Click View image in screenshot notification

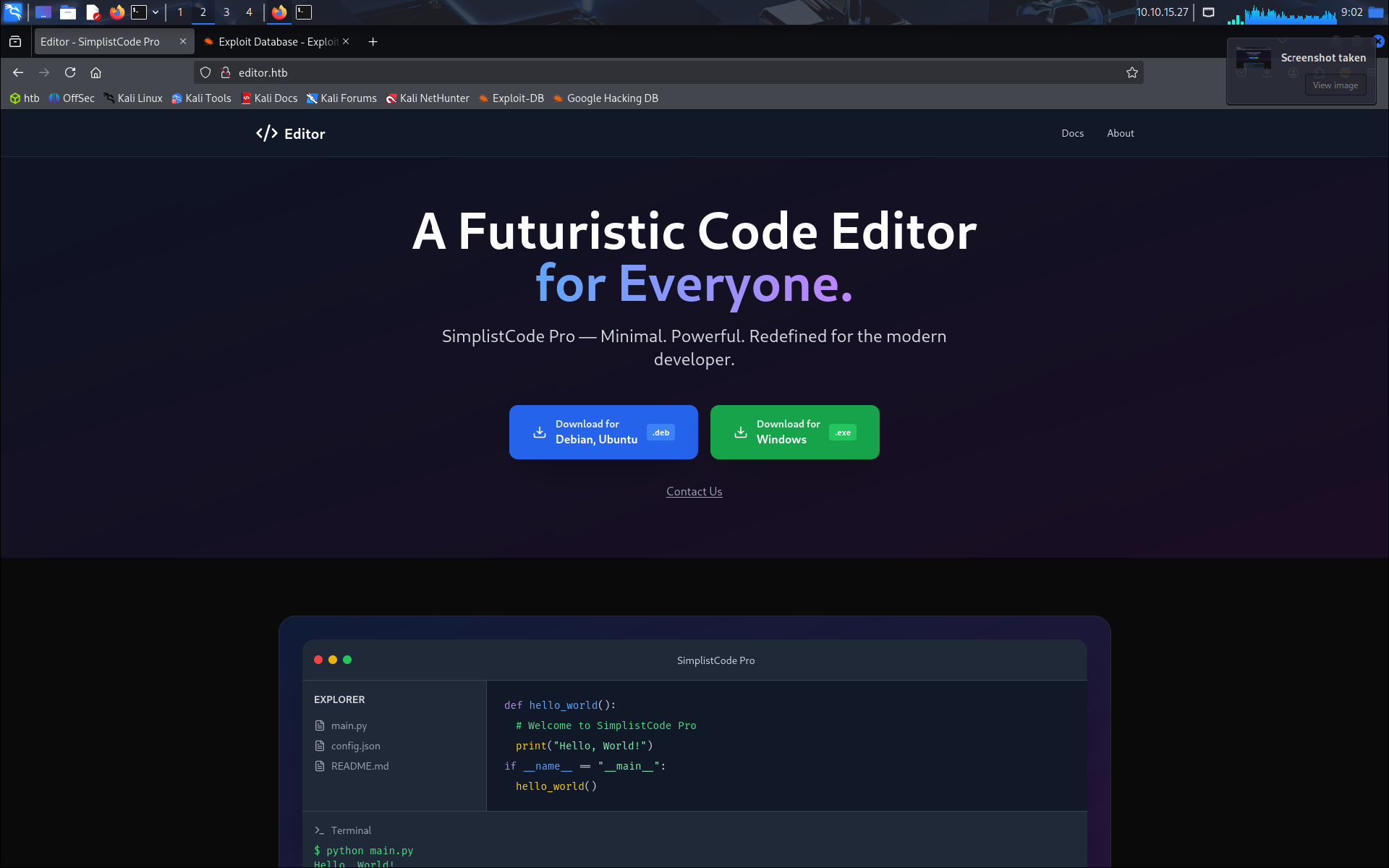1335,85
